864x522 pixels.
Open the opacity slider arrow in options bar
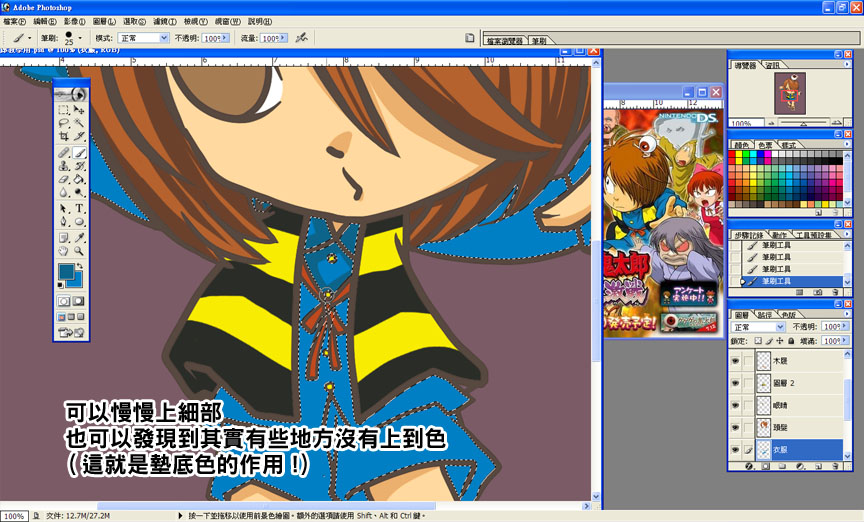point(225,37)
